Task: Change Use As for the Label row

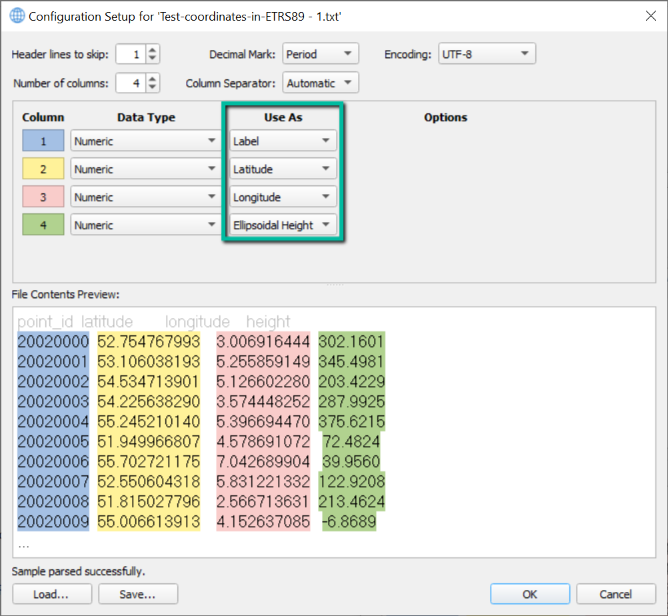Action: pos(282,141)
